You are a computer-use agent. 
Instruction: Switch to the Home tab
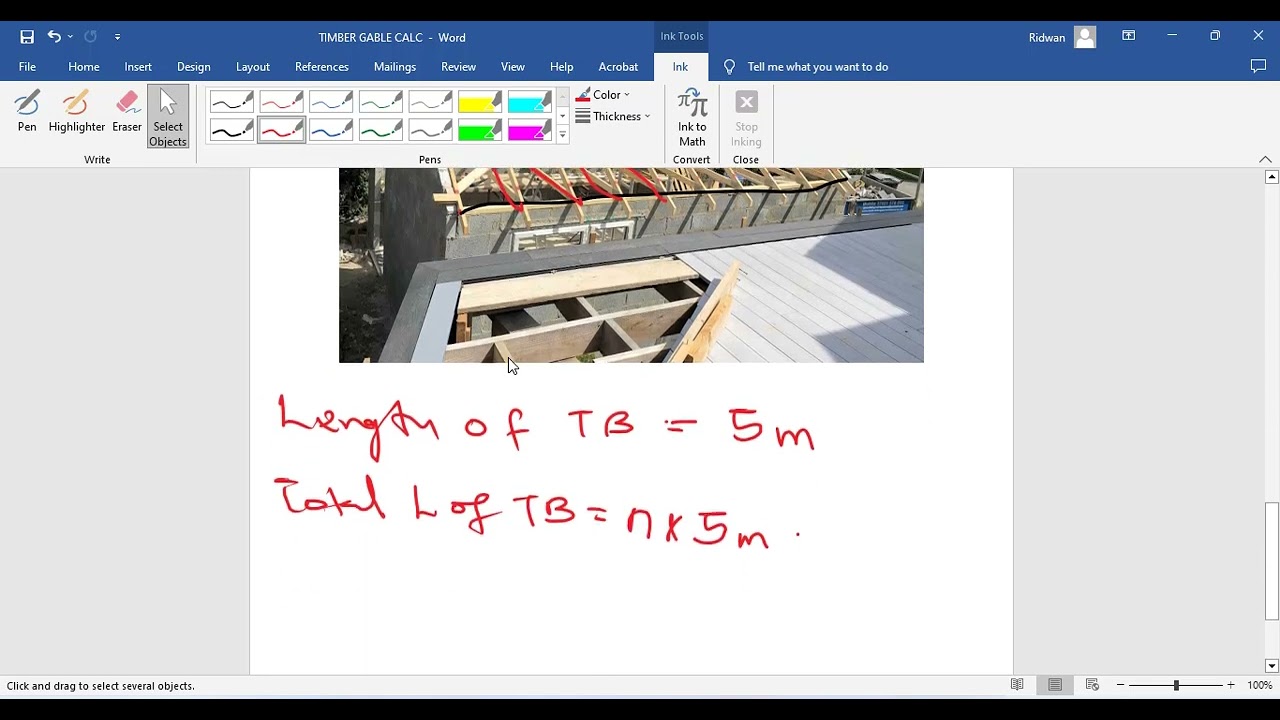click(84, 67)
